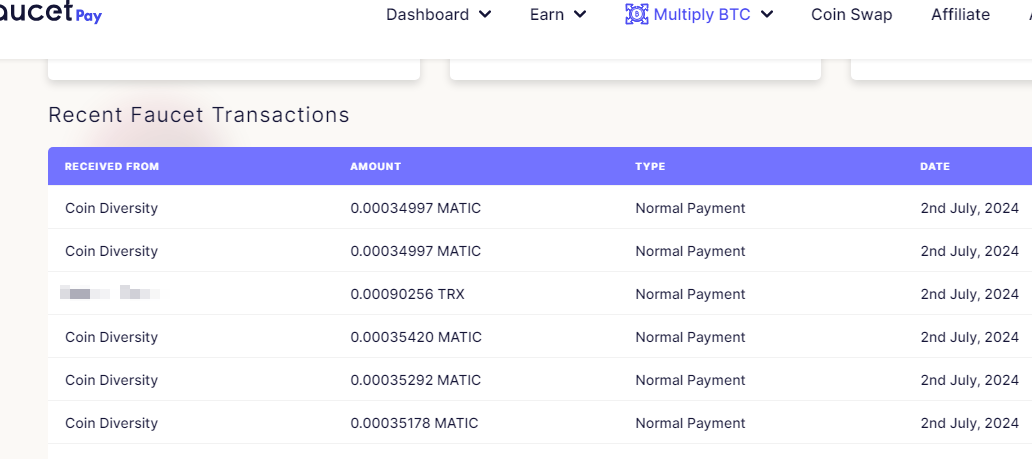Go to the Coin Swap page
1032x459 pixels.
point(851,14)
